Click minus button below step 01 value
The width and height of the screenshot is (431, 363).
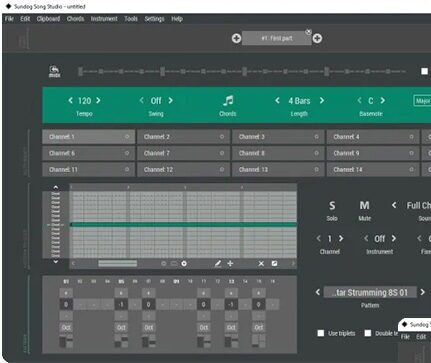point(66,316)
